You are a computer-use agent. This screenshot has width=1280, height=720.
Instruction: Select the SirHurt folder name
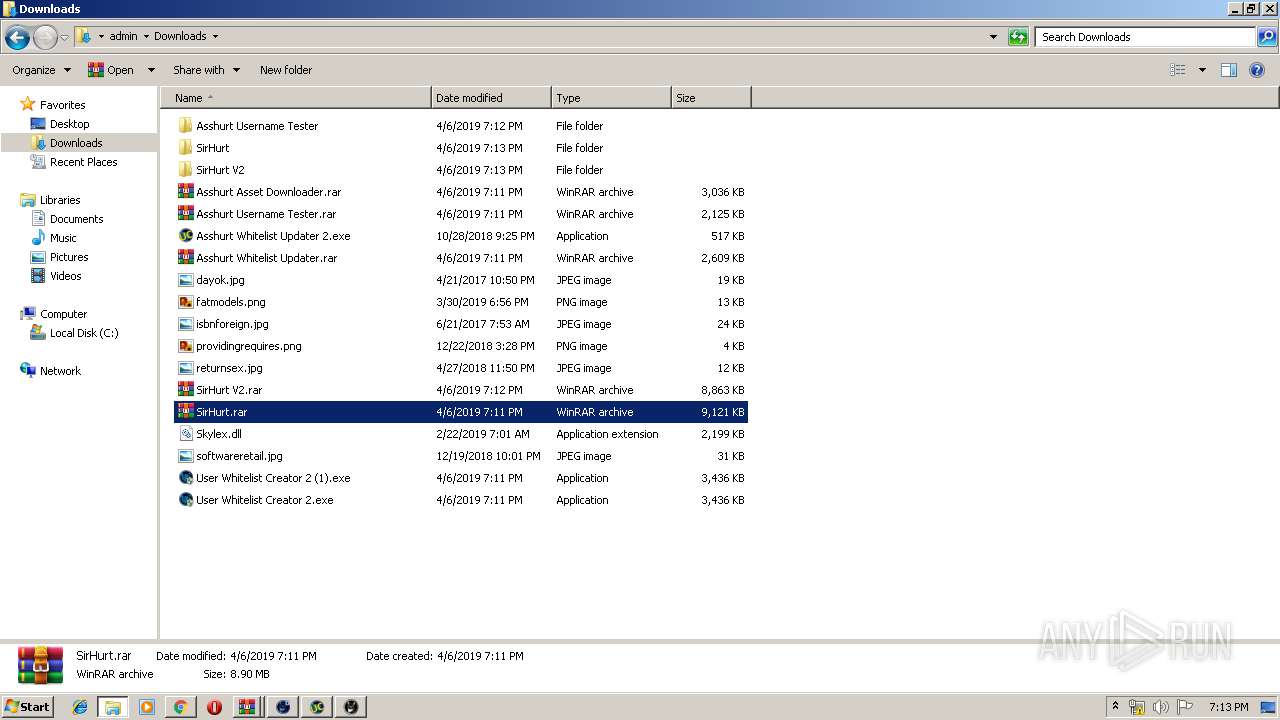click(213, 148)
